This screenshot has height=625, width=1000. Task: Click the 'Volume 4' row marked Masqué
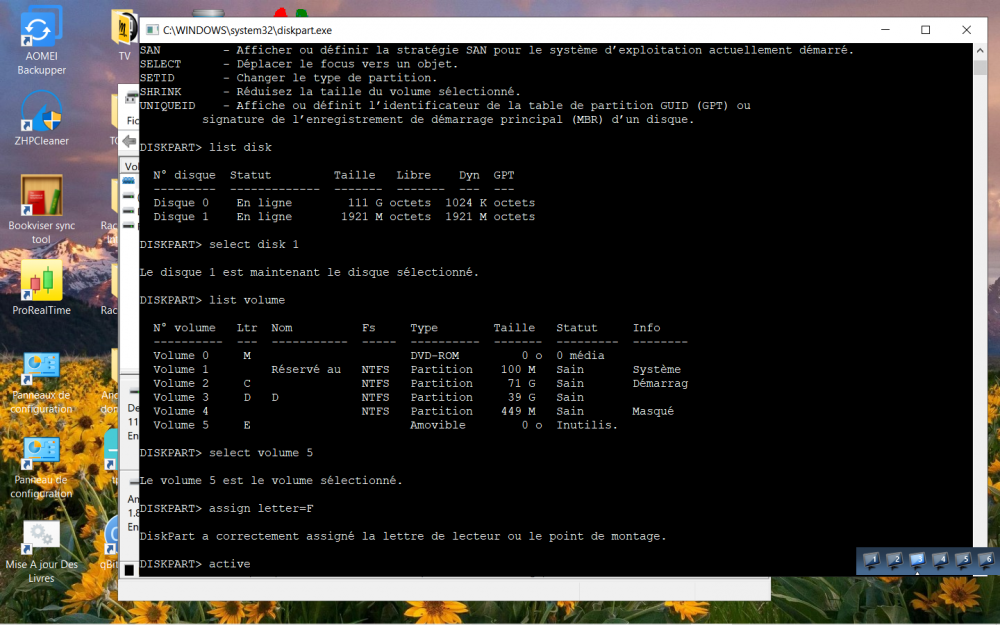413,411
